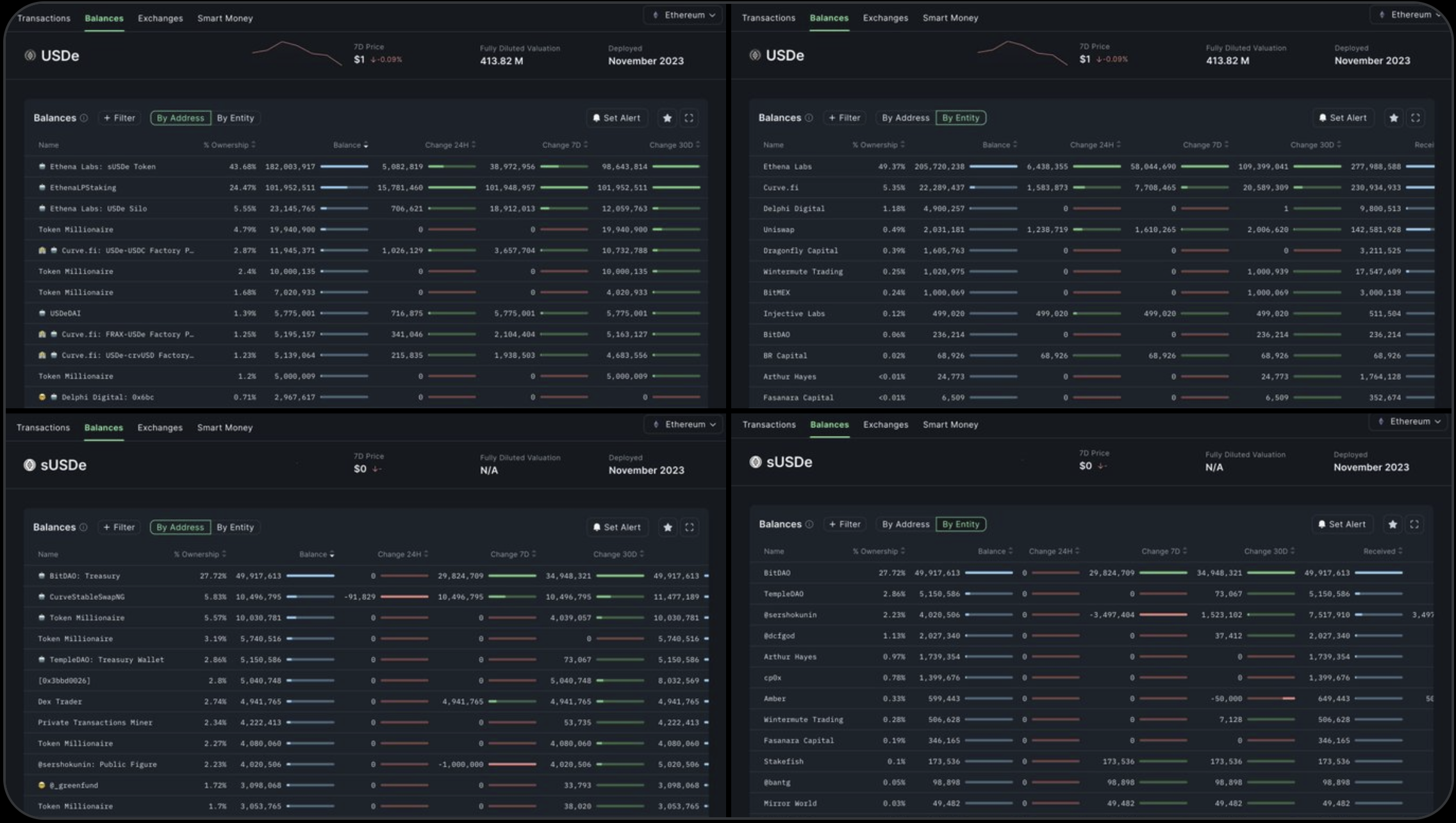
Task: Expand sUSDe By Address table to fullscreen
Action: [x=690, y=527]
